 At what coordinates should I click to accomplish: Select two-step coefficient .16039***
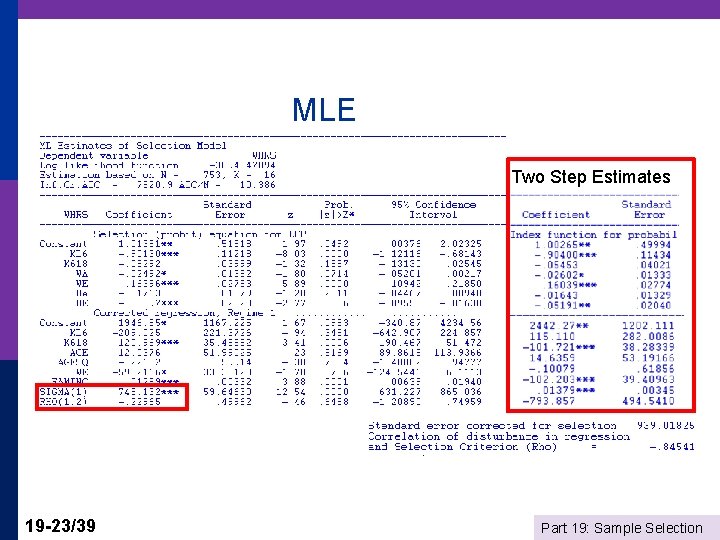tap(572, 285)
